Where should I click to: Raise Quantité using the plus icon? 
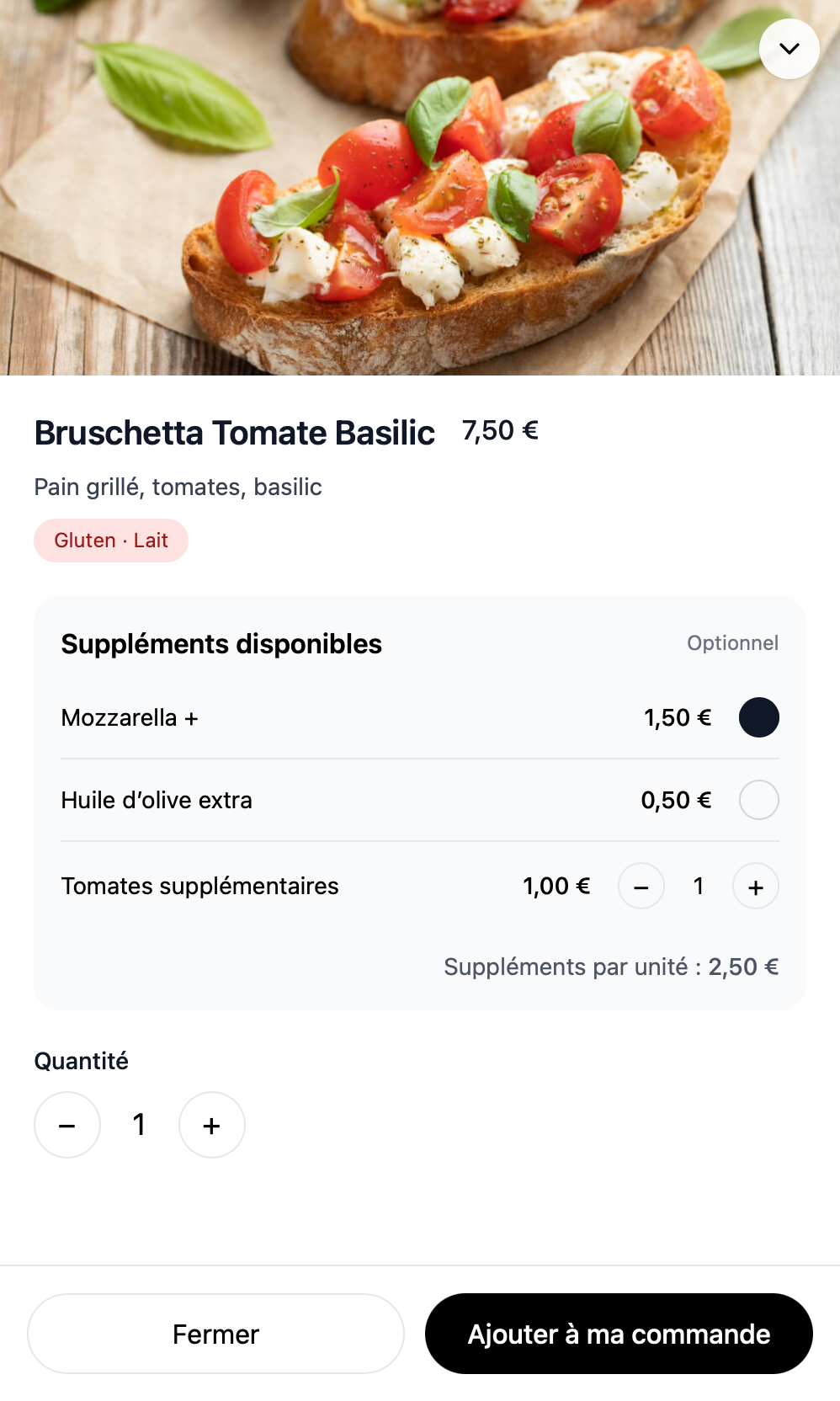click(x=212, y=1125)
